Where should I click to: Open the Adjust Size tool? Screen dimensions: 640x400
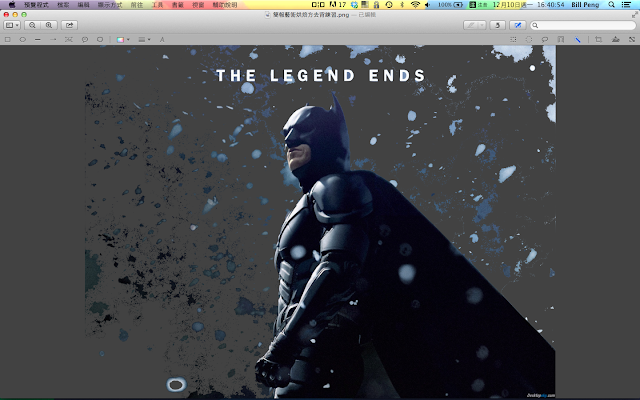click(x=632, y=40)
